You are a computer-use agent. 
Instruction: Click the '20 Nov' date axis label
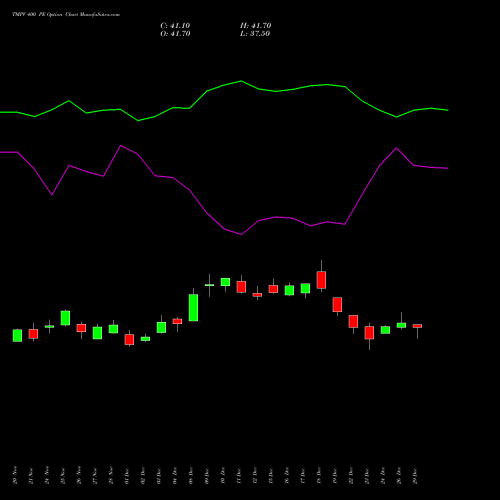15,475
